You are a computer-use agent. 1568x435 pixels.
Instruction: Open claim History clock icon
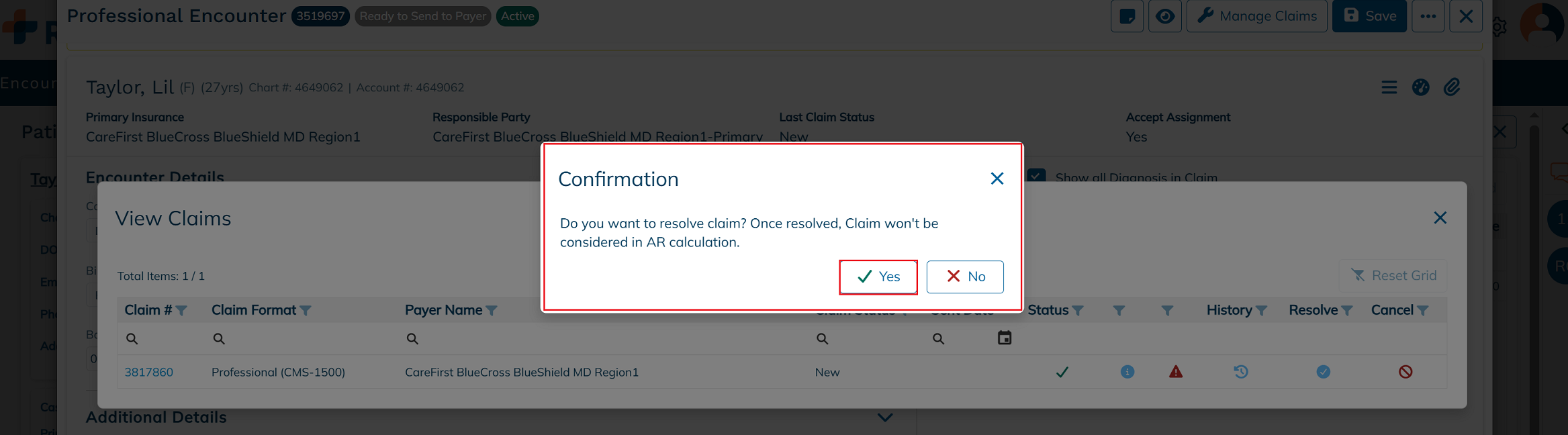(1241, 372)
